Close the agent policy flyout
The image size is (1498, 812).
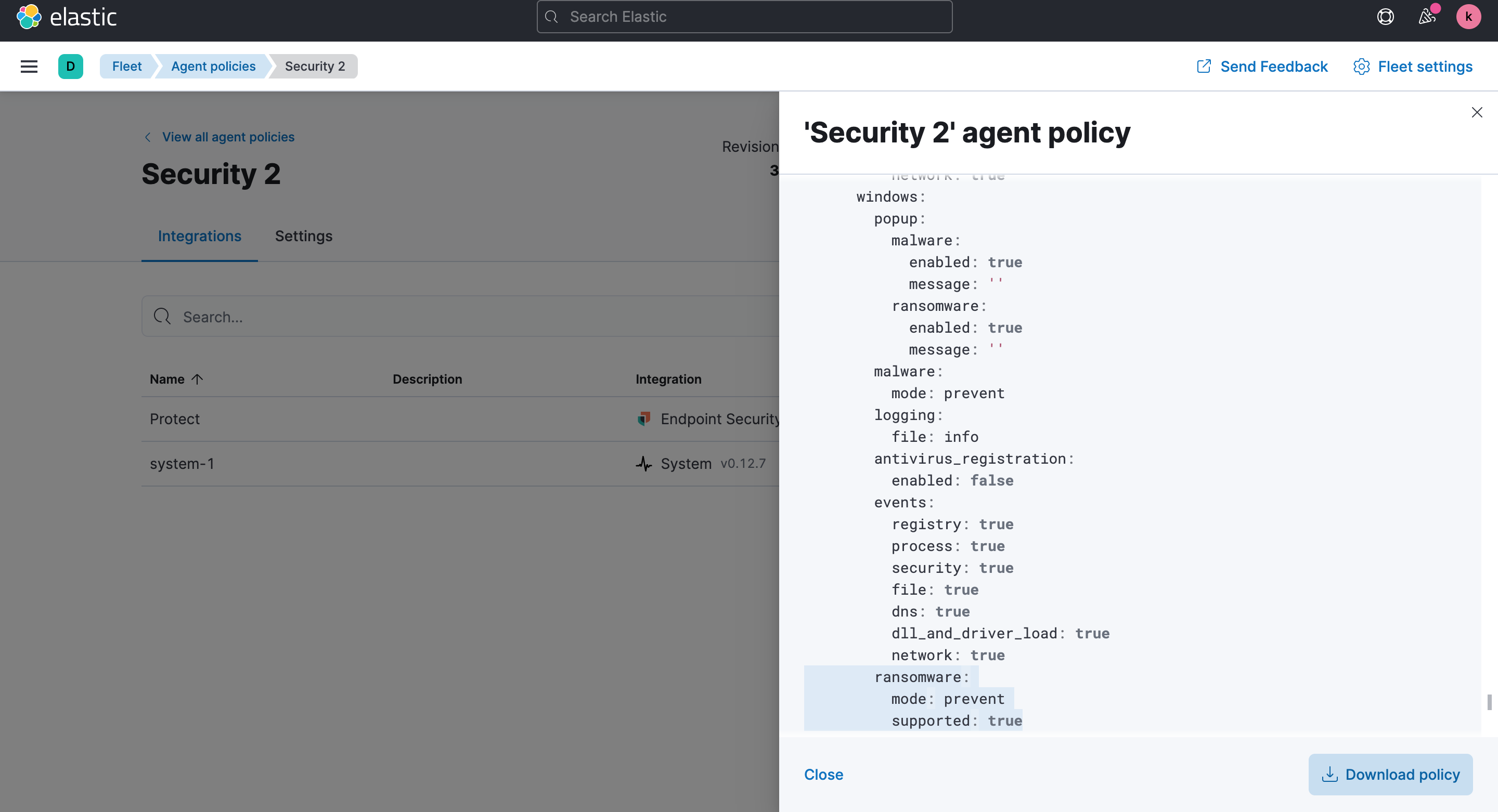(1477, 112)
